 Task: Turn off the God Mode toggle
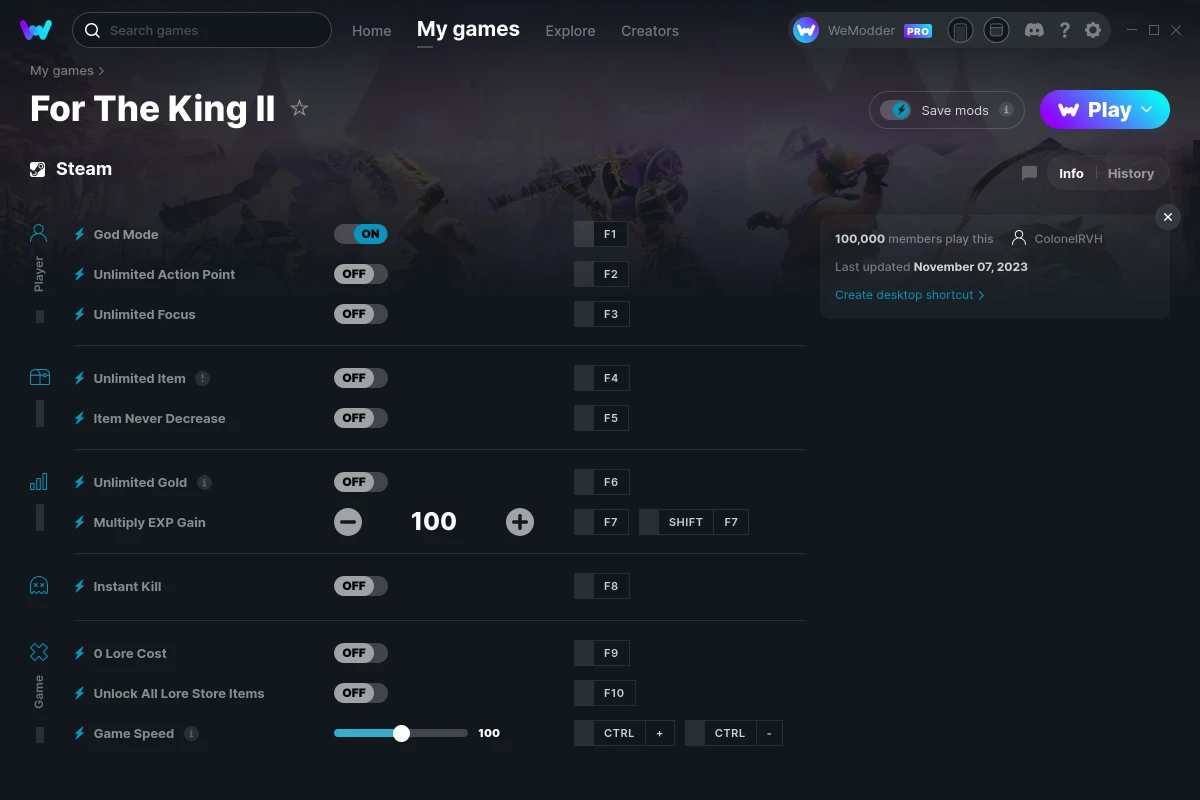[x=361, y=234]
